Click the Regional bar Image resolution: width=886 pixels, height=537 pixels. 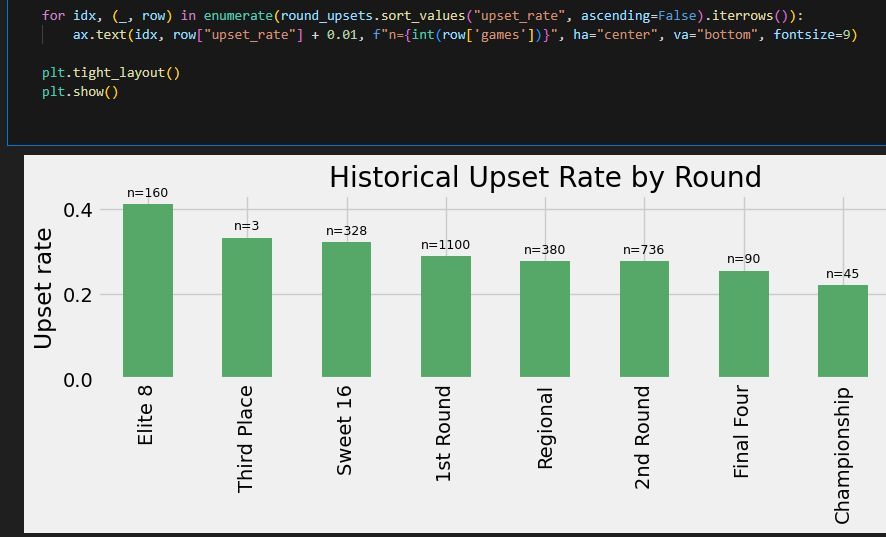(545, 319)
